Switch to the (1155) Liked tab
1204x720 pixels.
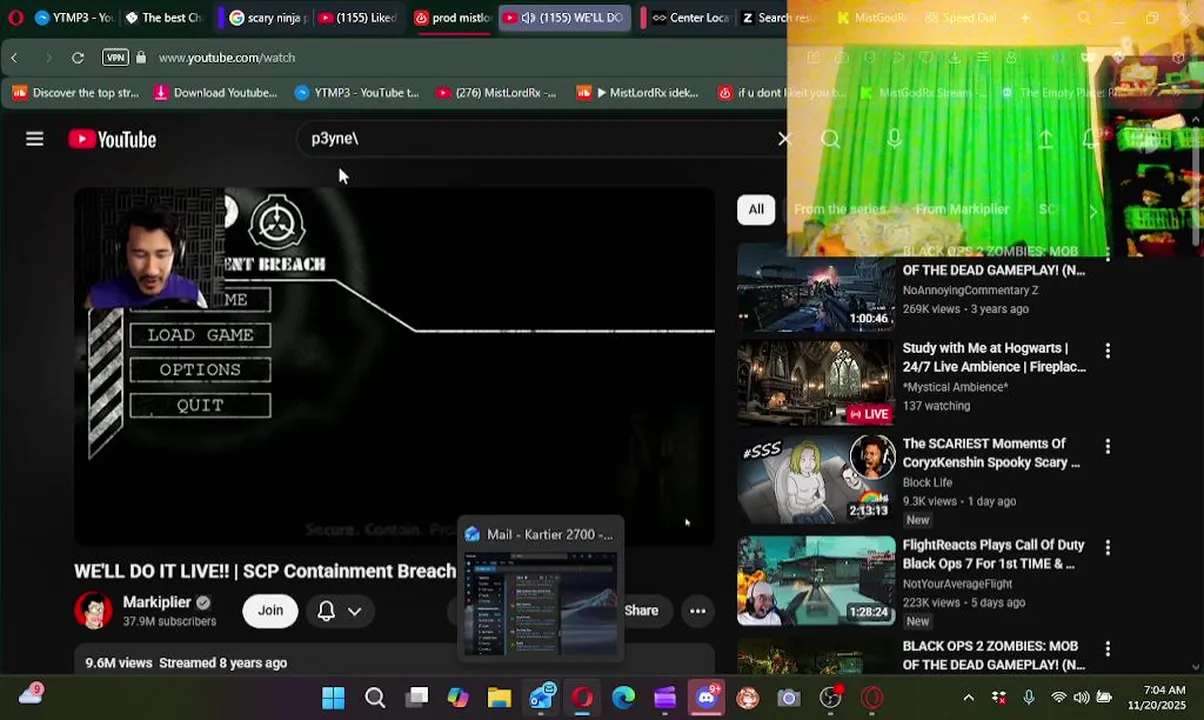[358, 18]
